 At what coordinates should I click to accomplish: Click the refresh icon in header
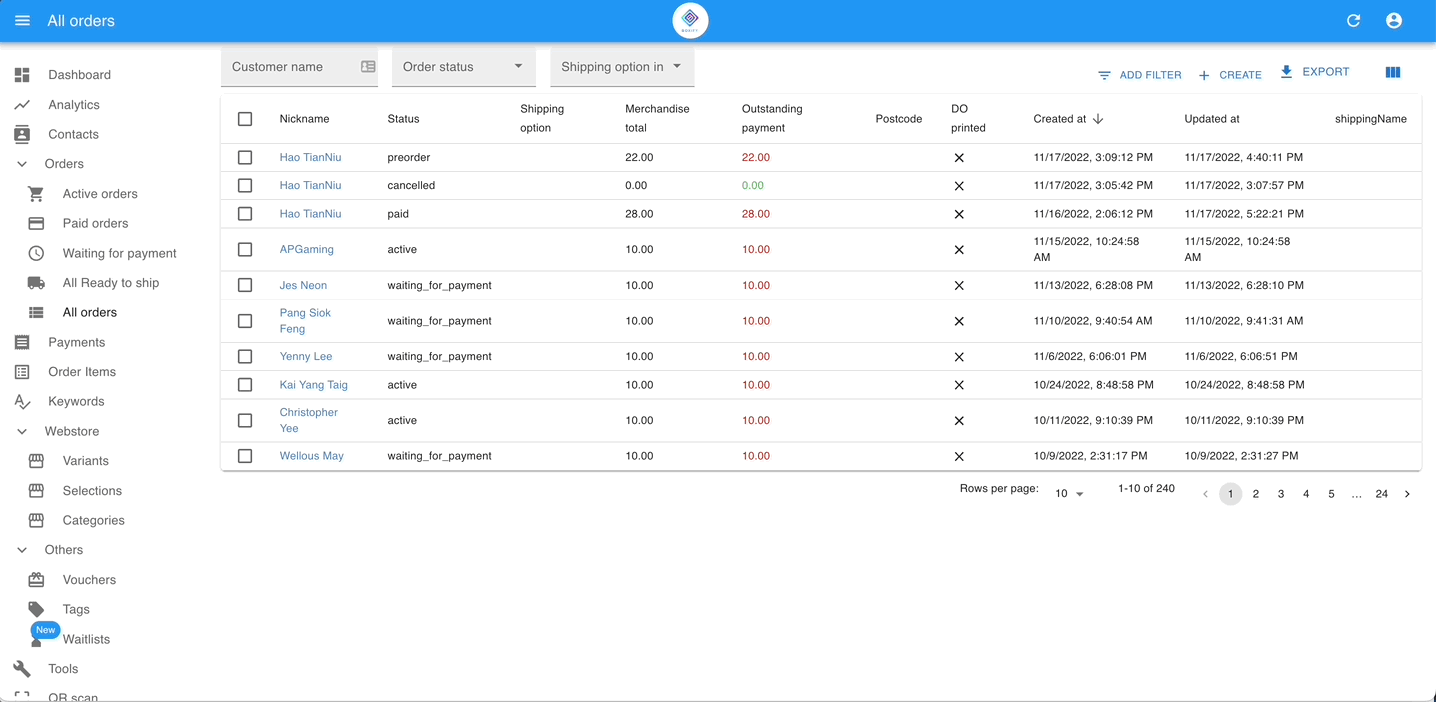click(x=1353, y=21)
